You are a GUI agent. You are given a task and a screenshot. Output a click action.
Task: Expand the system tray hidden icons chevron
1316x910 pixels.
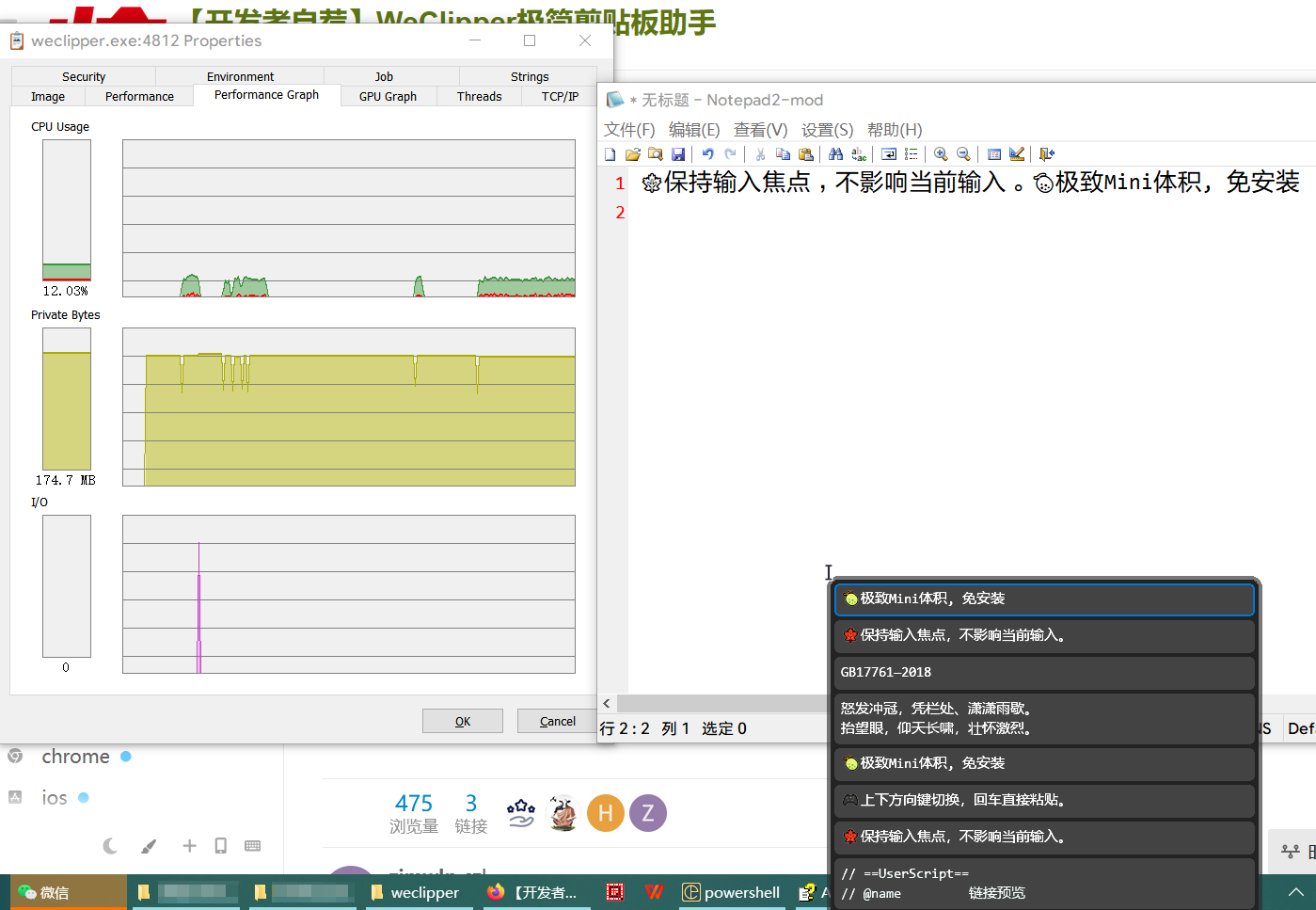[1295, 892]
